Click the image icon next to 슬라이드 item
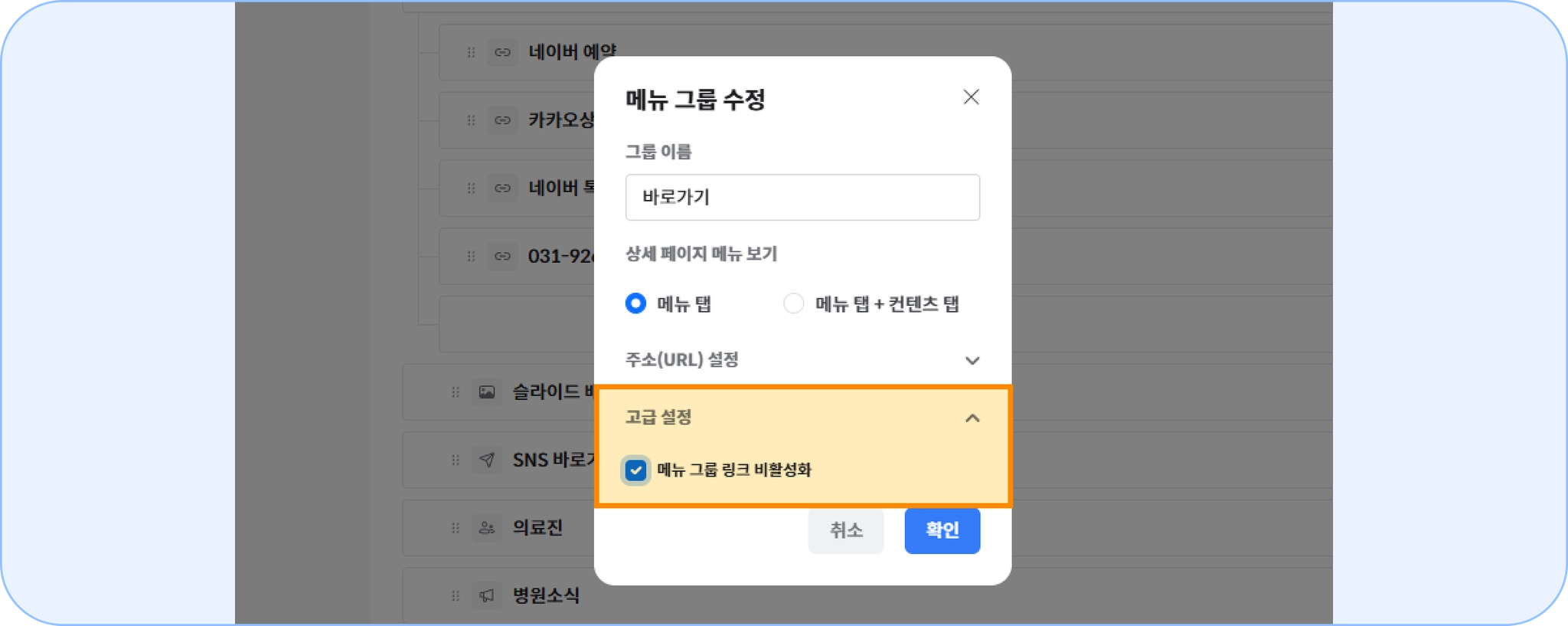The width and height of the screenshot is (1568, 626). pyautogui.click(x=487, y=392)
